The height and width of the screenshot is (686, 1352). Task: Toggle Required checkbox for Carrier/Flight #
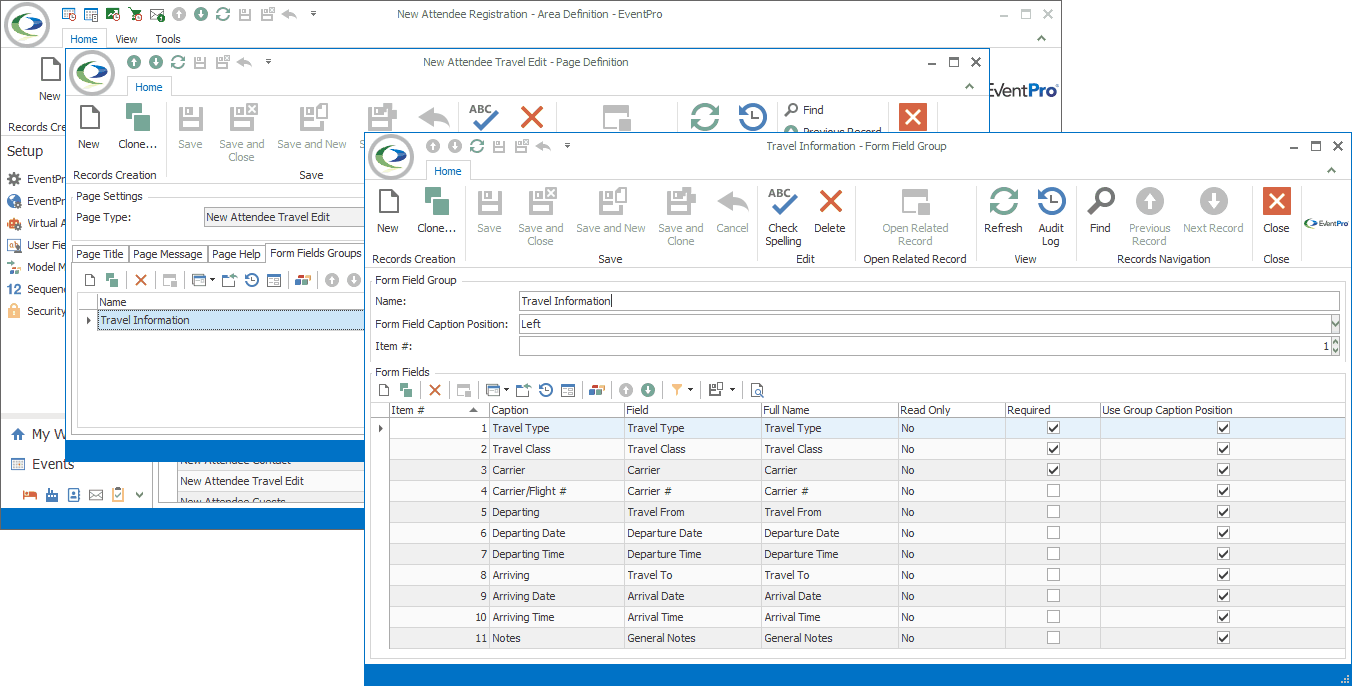tap(1052, 491)
